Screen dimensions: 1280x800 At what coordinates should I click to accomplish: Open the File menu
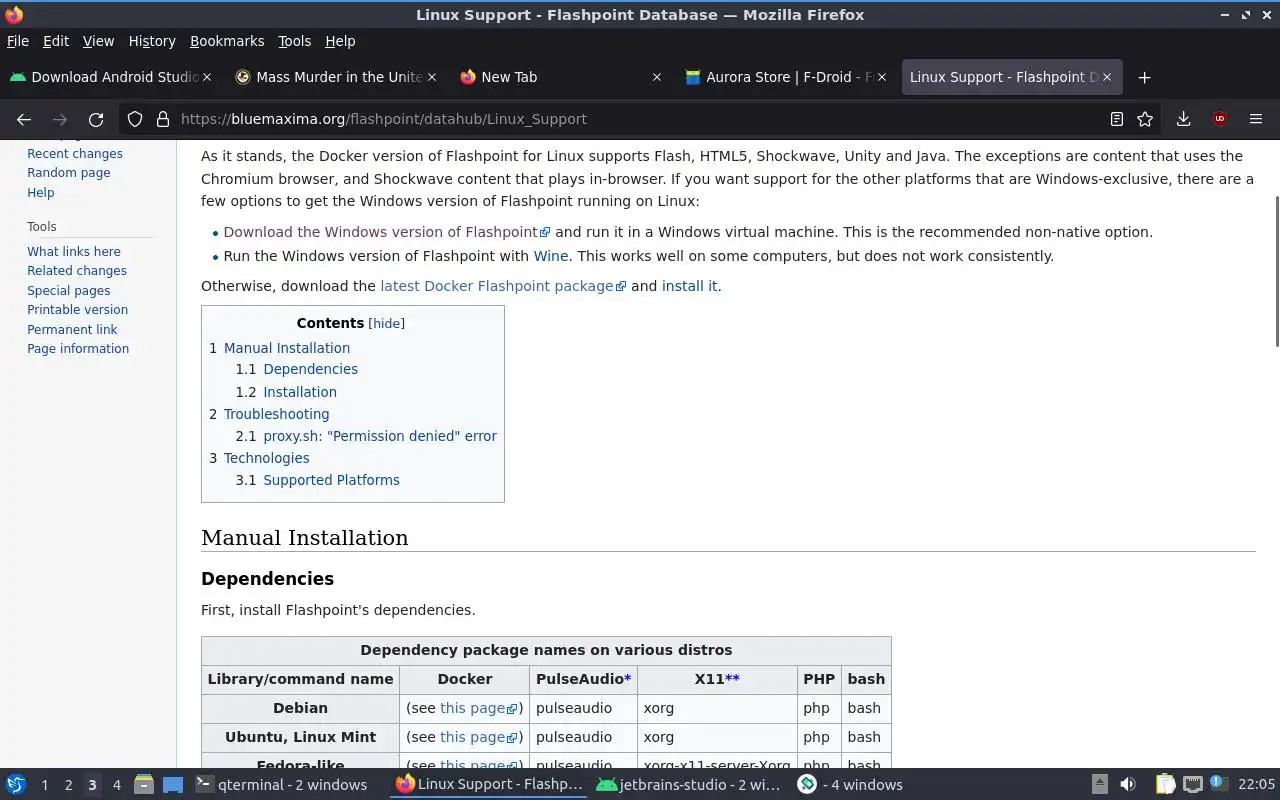tap(18, 41)
